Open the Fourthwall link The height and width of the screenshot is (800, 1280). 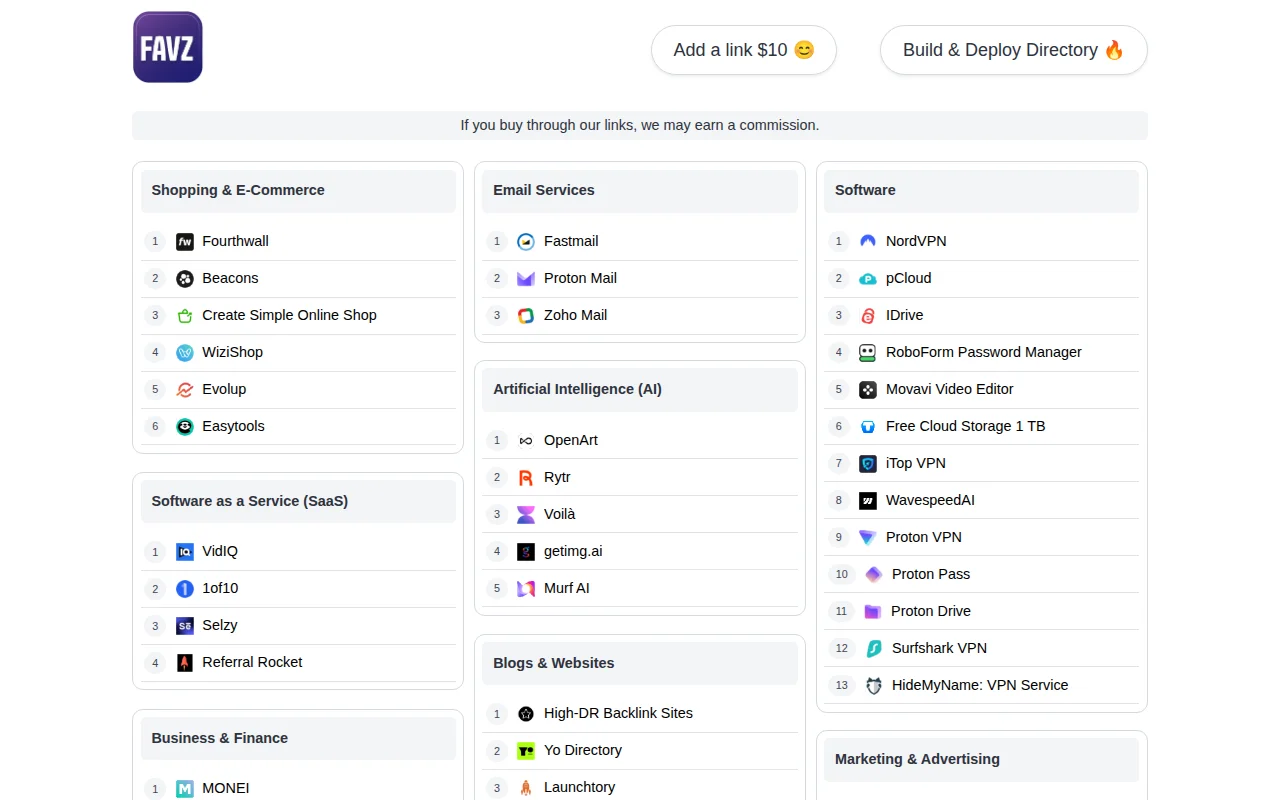[235, 241]
